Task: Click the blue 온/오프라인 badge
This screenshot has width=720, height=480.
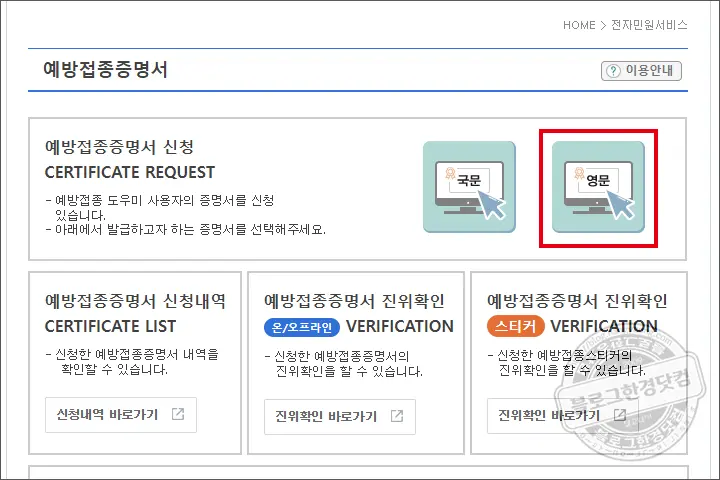Action: click(x=302, y=327)
